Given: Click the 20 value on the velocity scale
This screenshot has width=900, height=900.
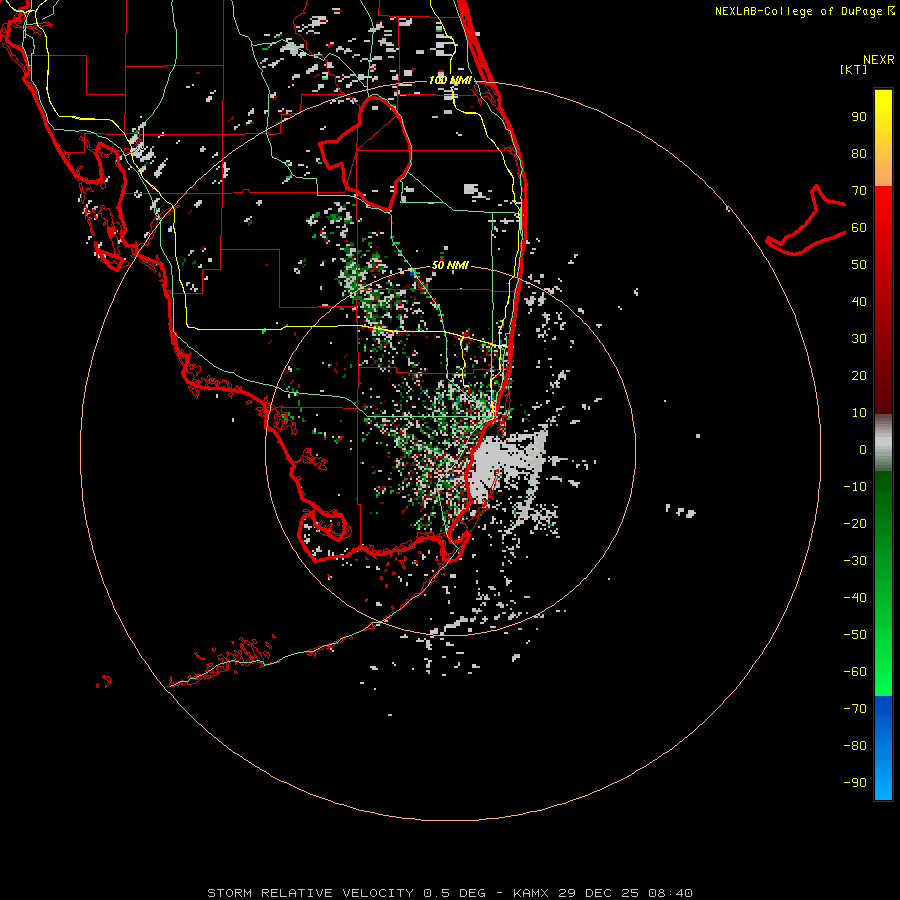Looking at the screenshot, I should tap(859, 376).
